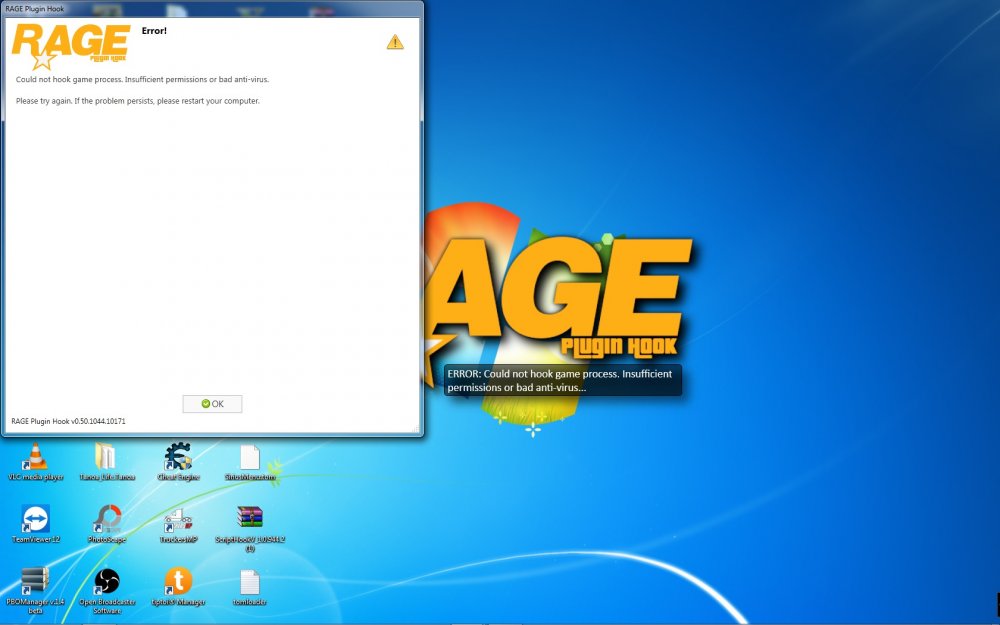Open the blank file beside Cheat Engine

pyautogui.click(x=249, y=462)
